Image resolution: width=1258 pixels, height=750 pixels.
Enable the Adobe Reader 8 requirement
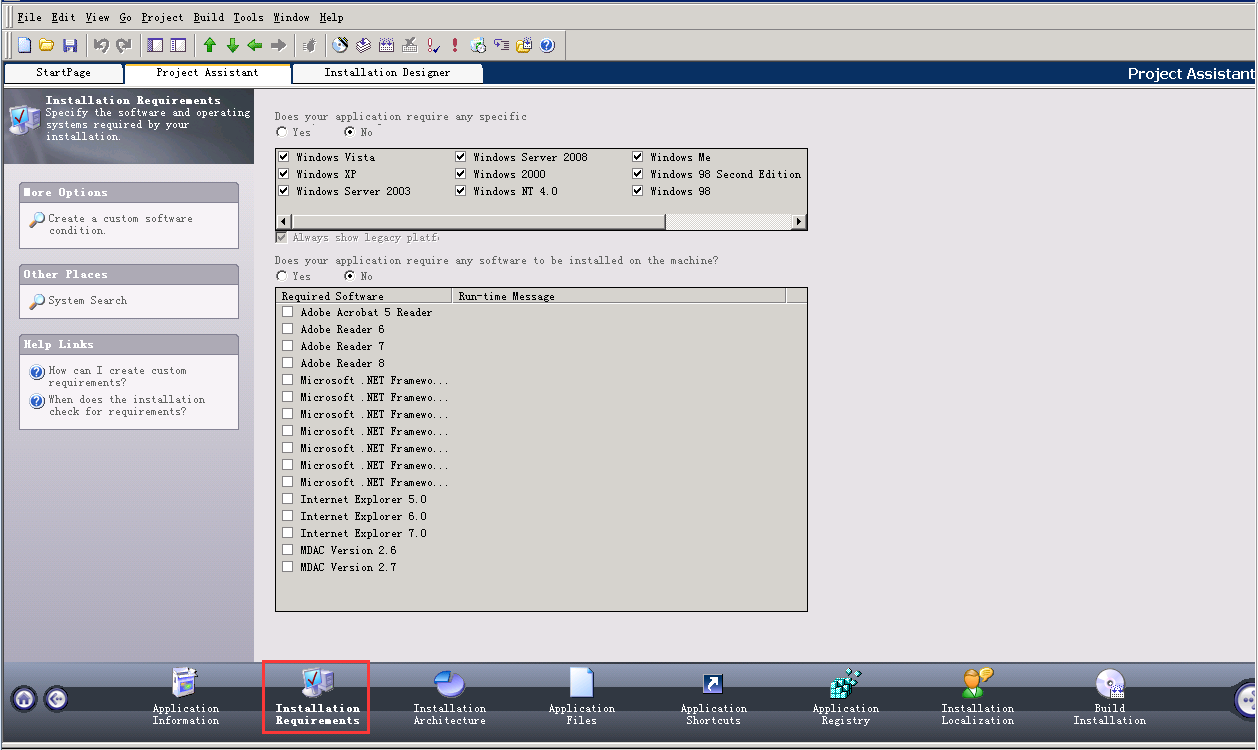tap(288, 363)
